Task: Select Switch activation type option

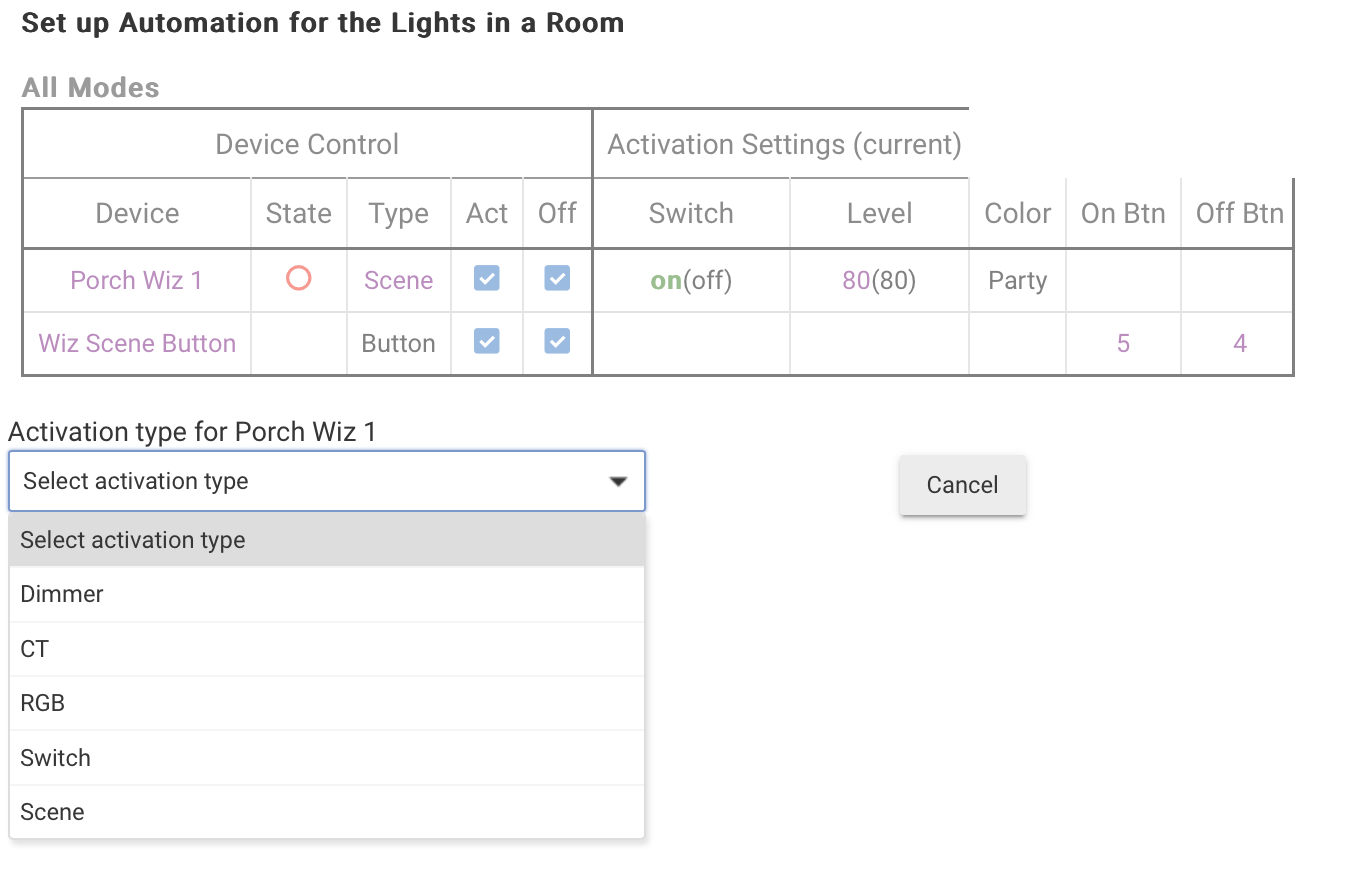Action: [56, 758]
